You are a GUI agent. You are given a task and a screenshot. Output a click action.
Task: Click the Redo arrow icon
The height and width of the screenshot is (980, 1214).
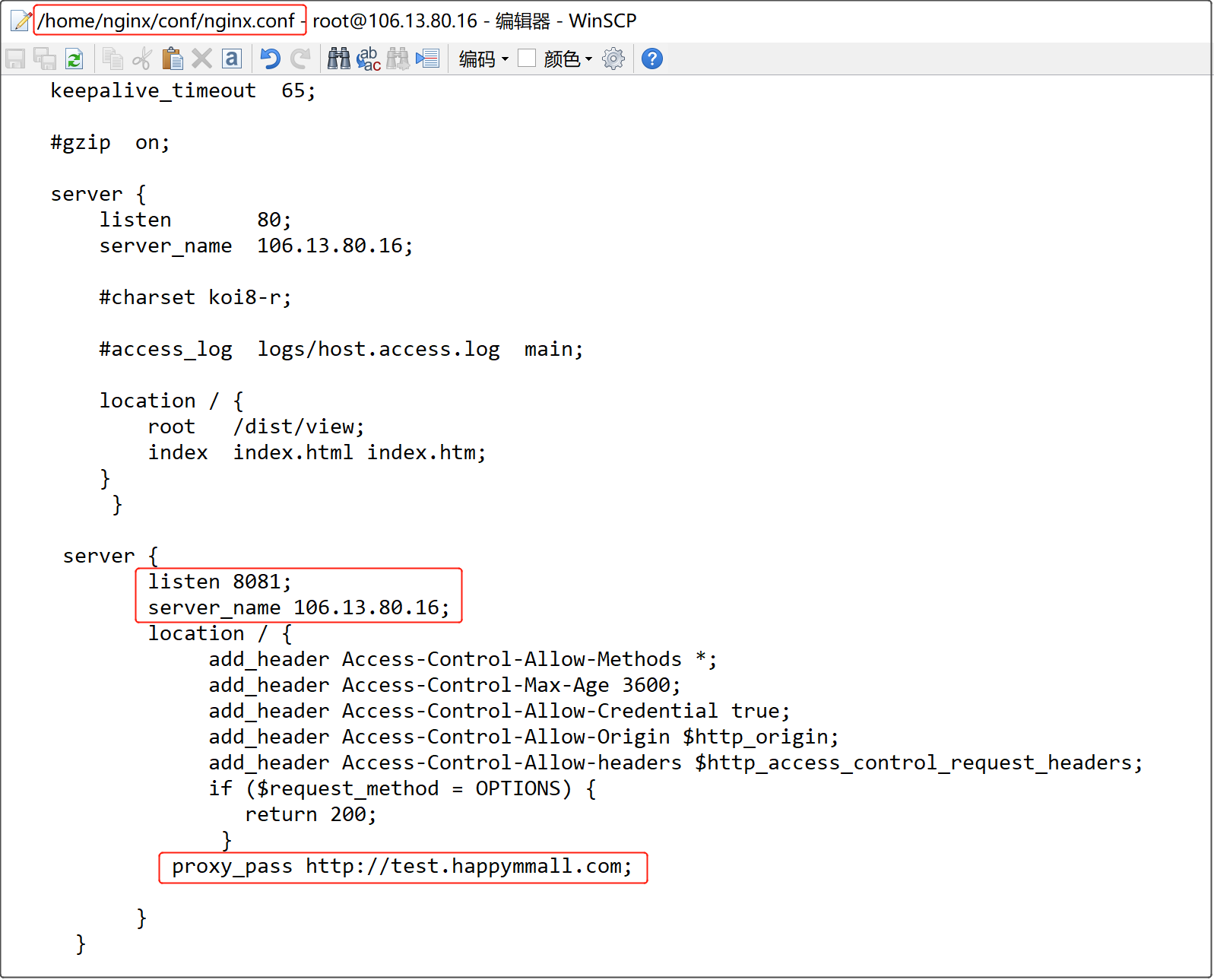tap(301, 59)
